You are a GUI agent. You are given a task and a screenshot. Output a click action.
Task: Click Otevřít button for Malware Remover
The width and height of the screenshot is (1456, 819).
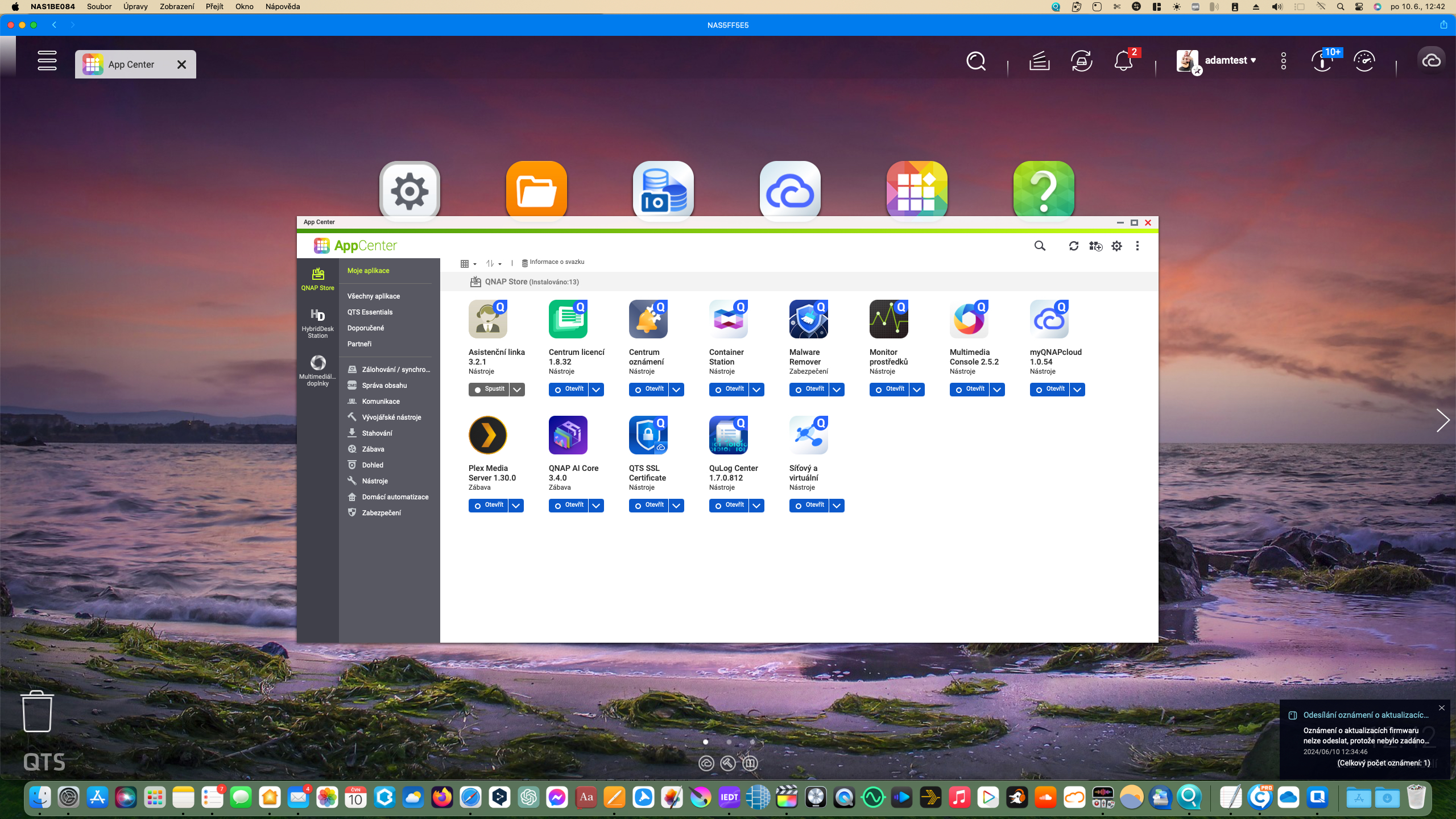click(x=809, y=390)
